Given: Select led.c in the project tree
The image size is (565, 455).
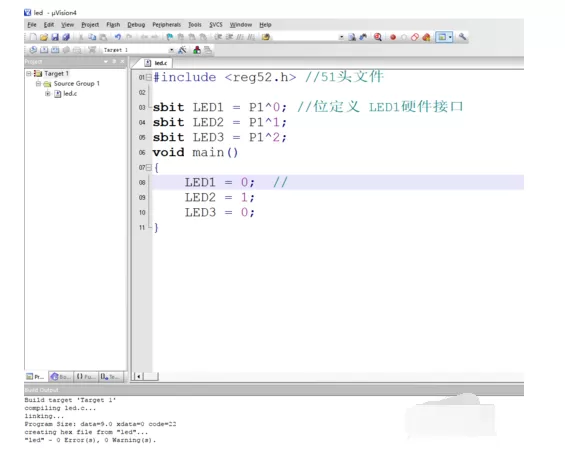Looking at the screenshot, I should coord(70,94).
